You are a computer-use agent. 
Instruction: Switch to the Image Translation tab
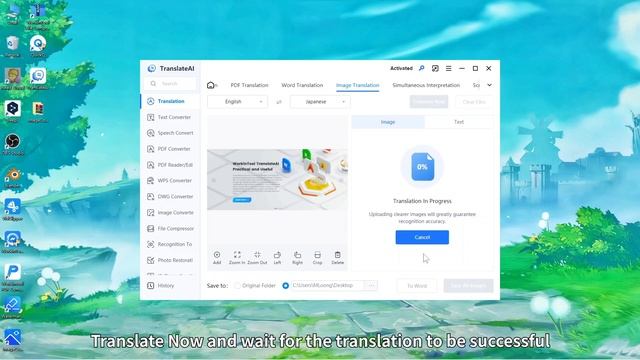358,85
